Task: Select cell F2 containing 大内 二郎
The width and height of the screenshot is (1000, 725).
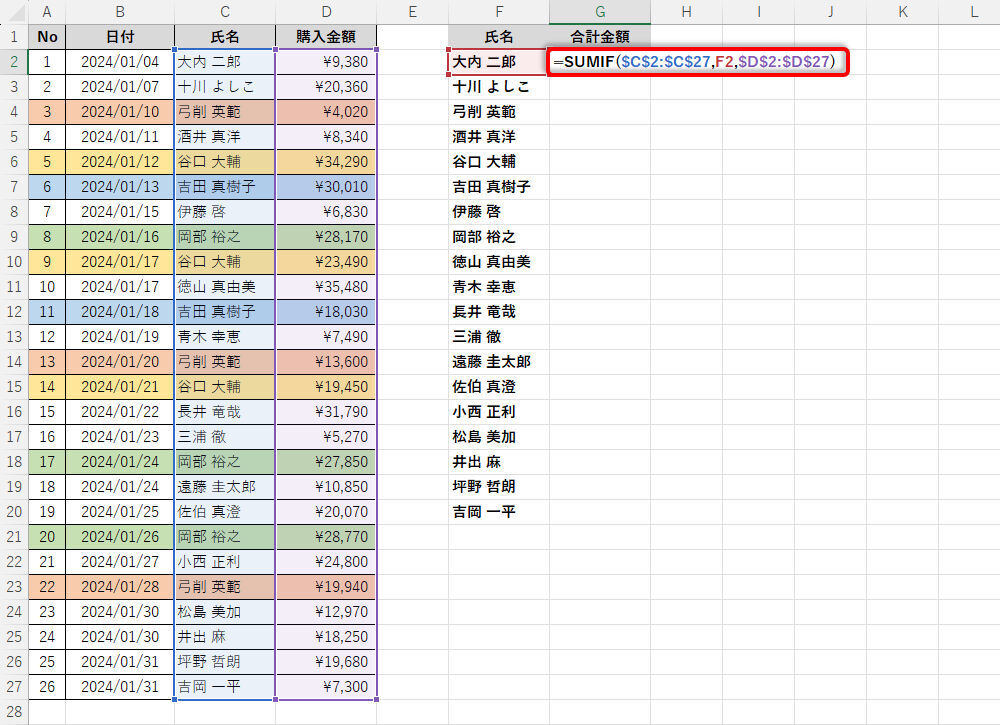Action: click(x=498, y=62)
